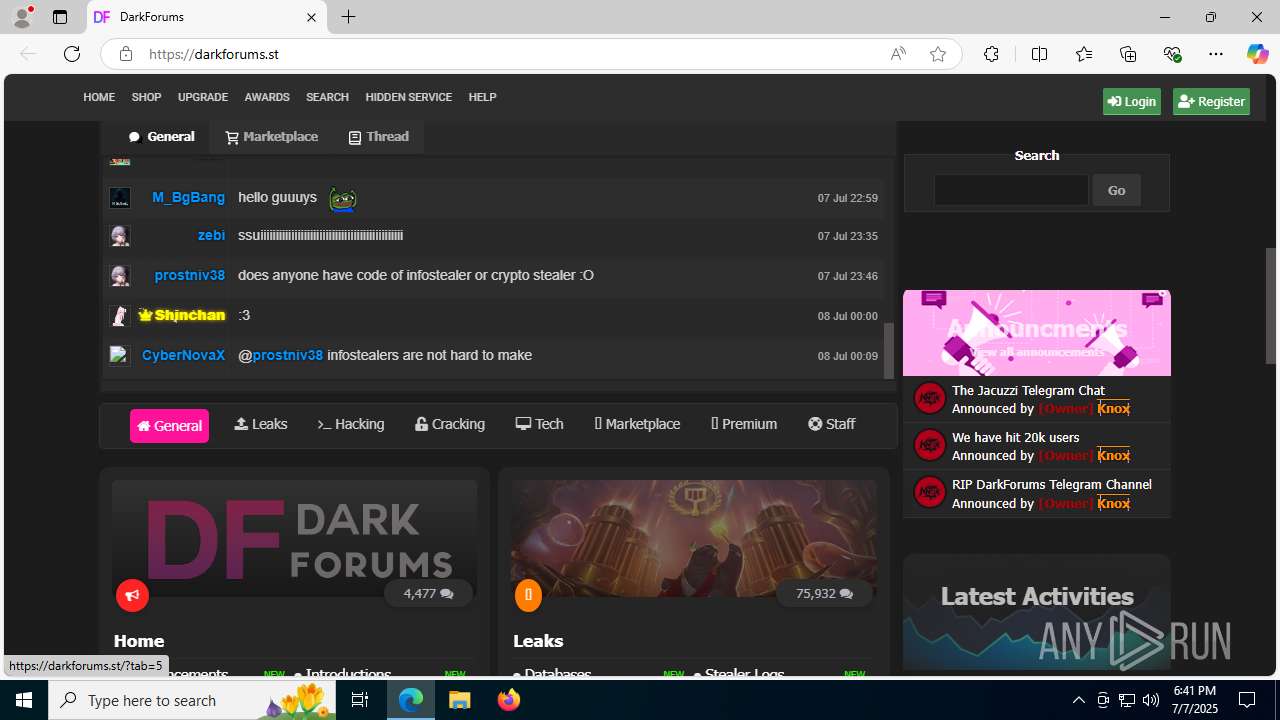This screenshot has height=720, width=1280.
Task: Open SEARCH in the top navigation
Action: (x=327, y=97)
